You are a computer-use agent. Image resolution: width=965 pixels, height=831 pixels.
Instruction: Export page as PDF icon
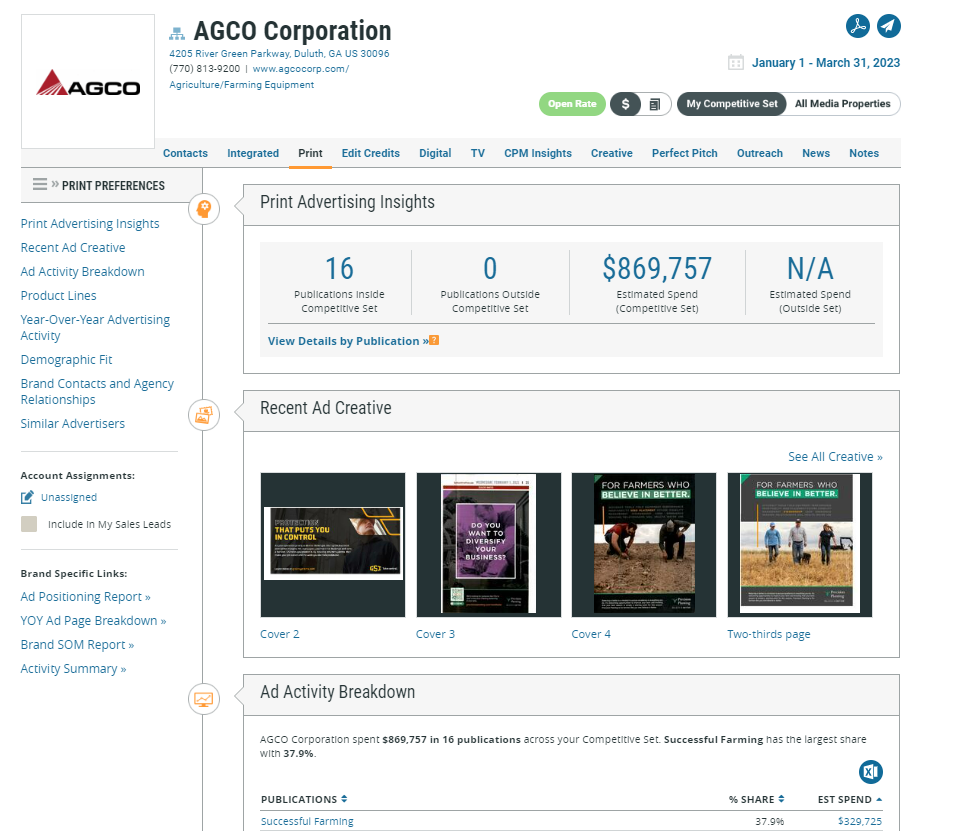click(x=857, y=26)
